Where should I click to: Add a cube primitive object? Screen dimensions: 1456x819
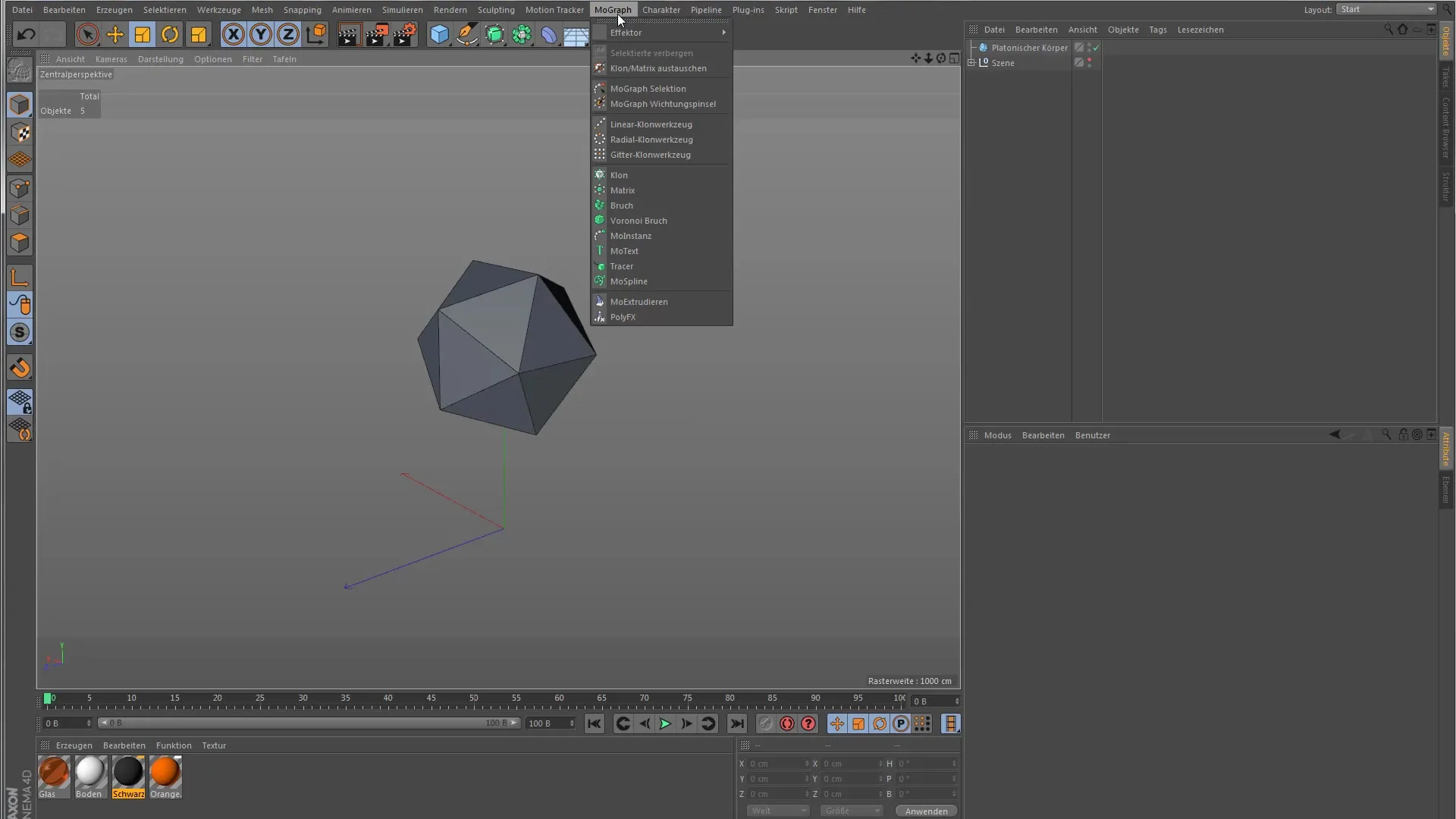(439, 34)
